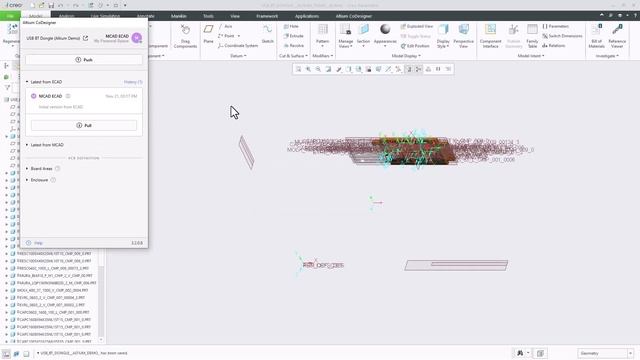Open the Parameters dialog

tap(556, 26)
